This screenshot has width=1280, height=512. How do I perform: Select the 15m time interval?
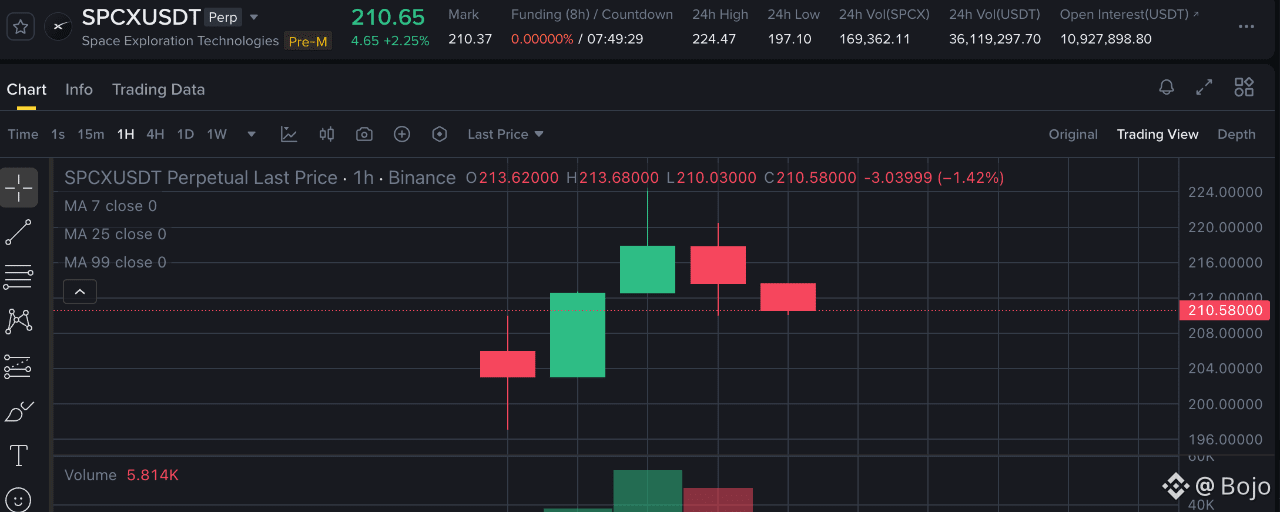91,134
